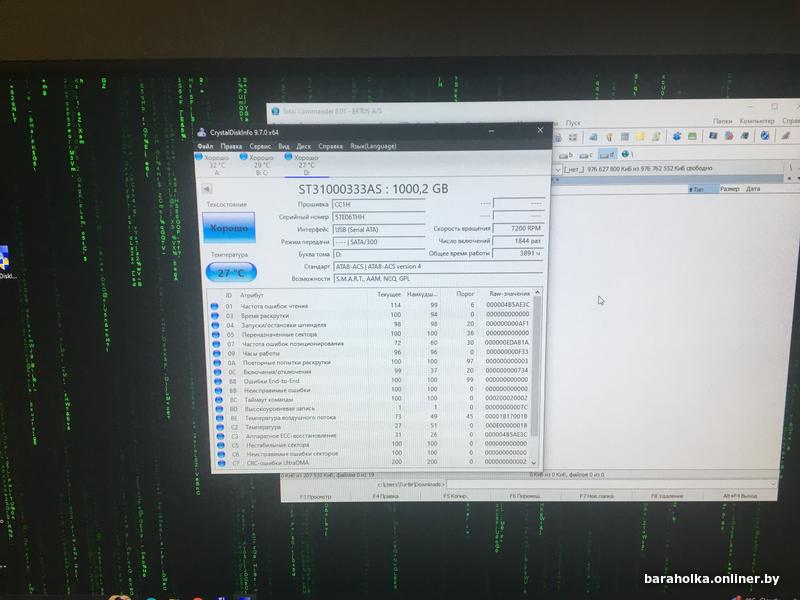The height and width of the screenshot is (600, 800).
Task: Click the power-on hours field 3891 ч
Action: point(518,253)
